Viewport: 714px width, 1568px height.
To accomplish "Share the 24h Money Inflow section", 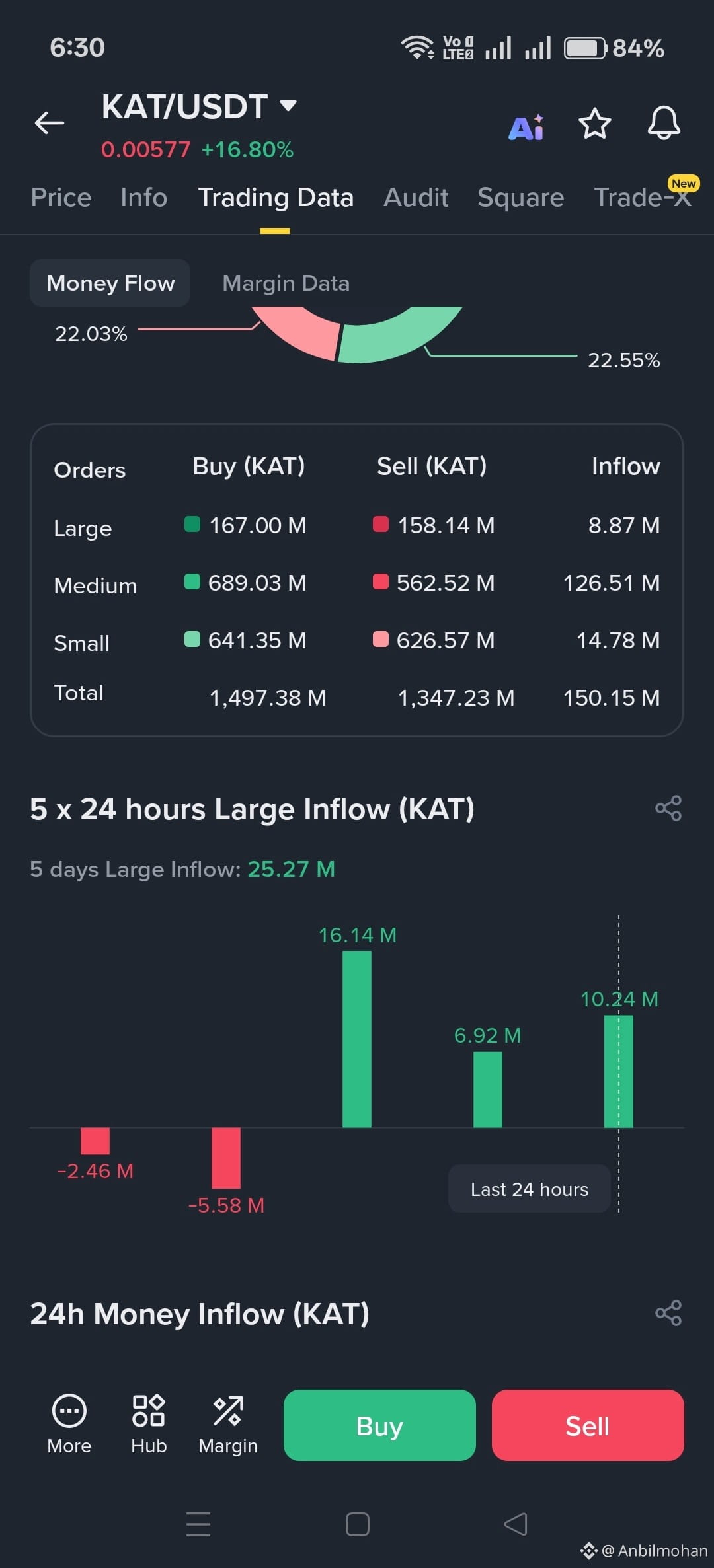I will [x=668, y=1313].
